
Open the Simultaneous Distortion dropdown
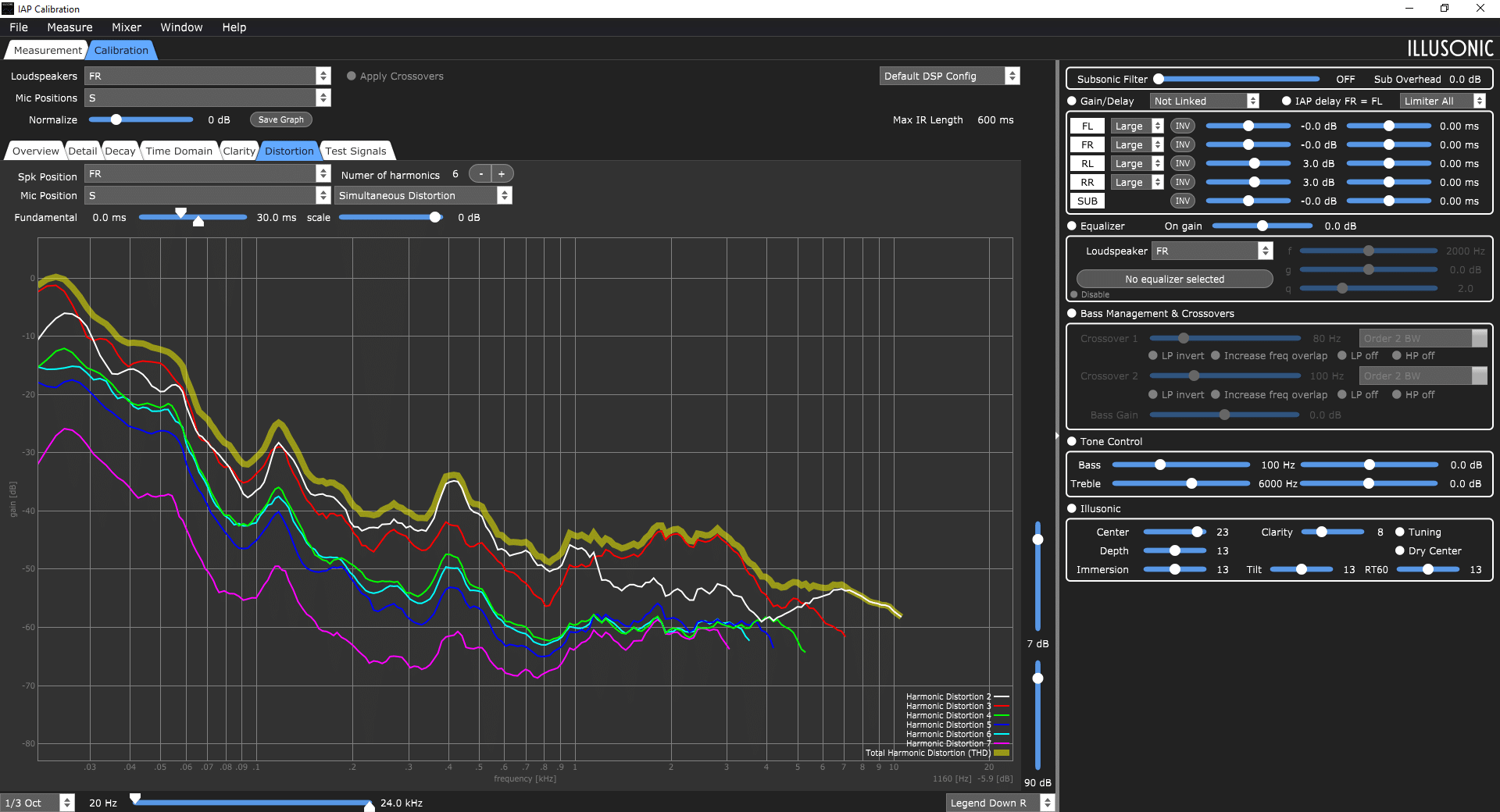coord(423,195)
